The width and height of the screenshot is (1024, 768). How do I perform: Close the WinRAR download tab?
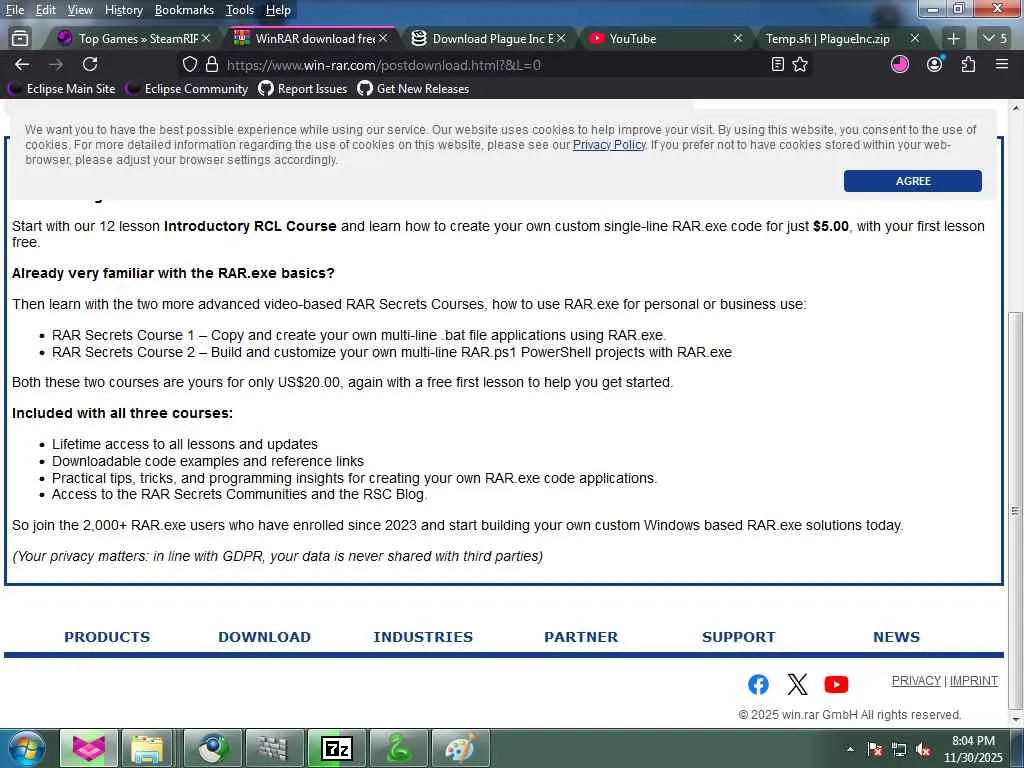click(x=383, y=39)
